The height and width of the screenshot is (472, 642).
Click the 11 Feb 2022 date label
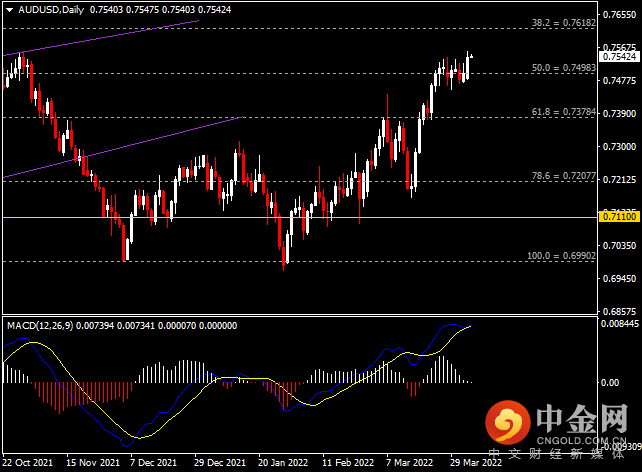point(348,463)
